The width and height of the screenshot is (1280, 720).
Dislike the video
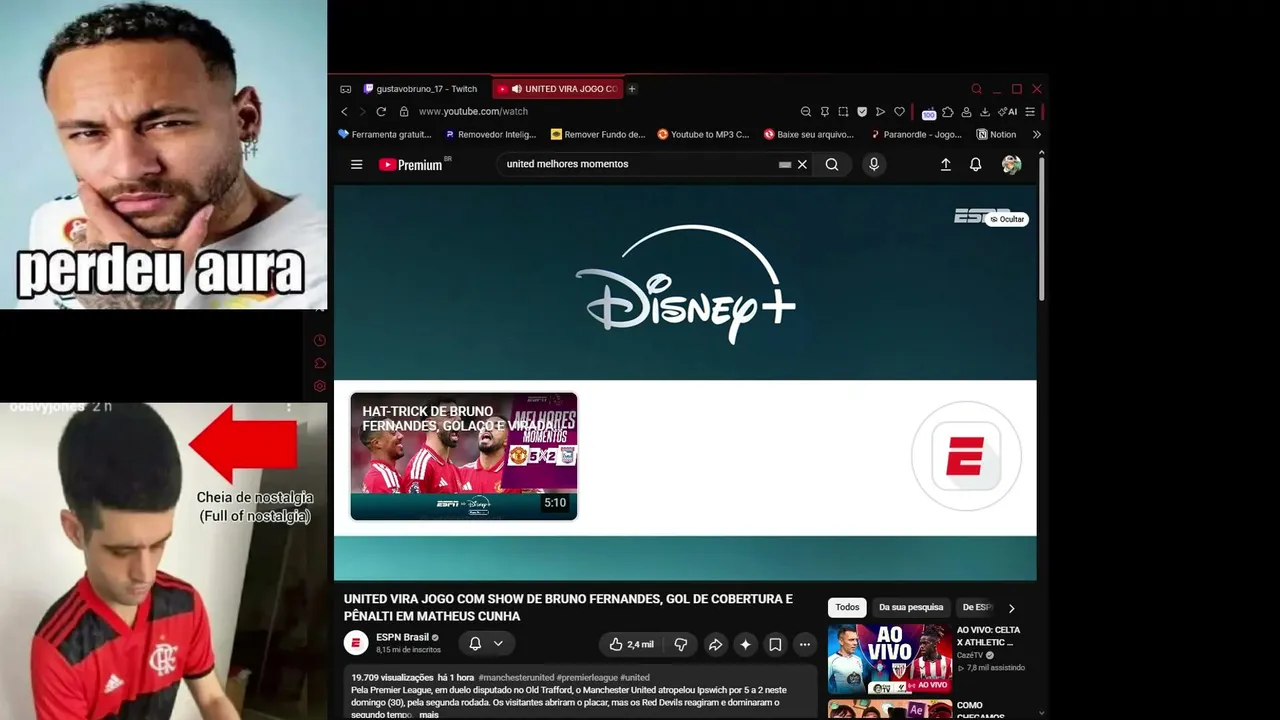pos(681,644)
